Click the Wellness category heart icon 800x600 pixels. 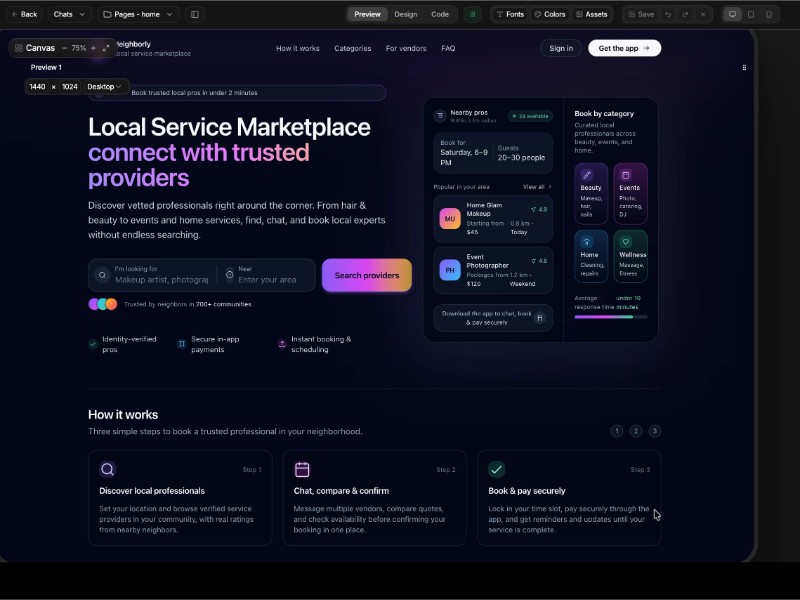(626, 242)
